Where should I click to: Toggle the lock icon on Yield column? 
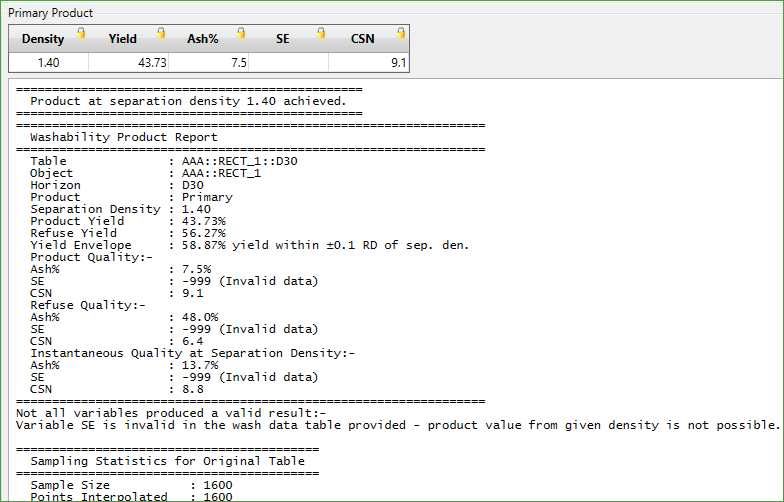tap(161, 33)
